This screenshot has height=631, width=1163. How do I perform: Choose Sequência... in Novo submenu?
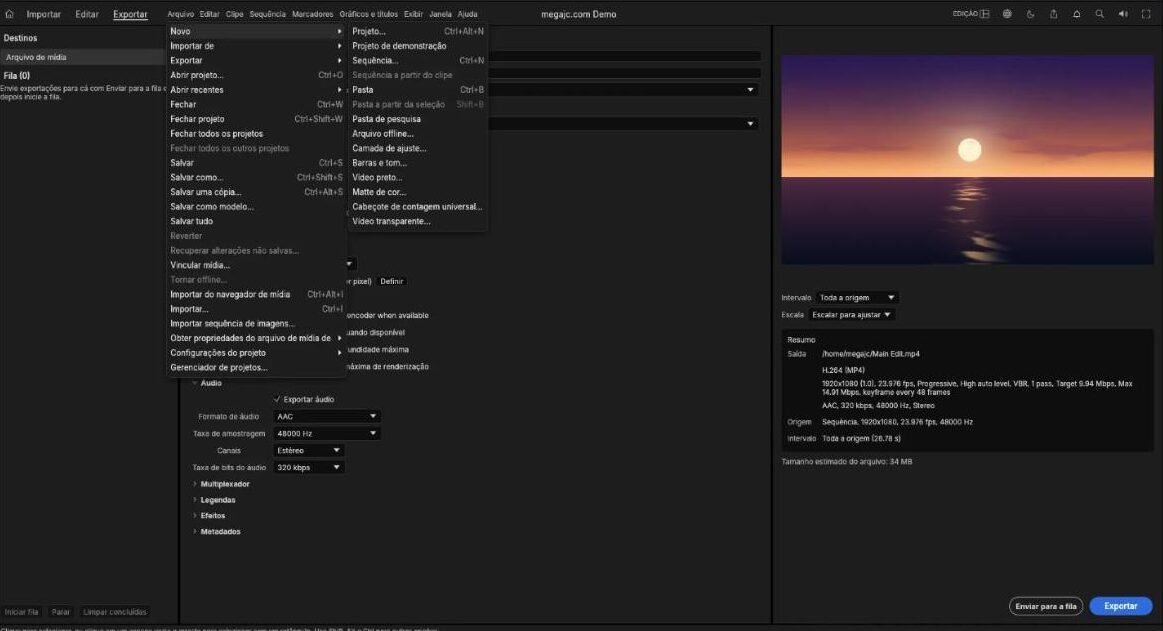(418, 61)
